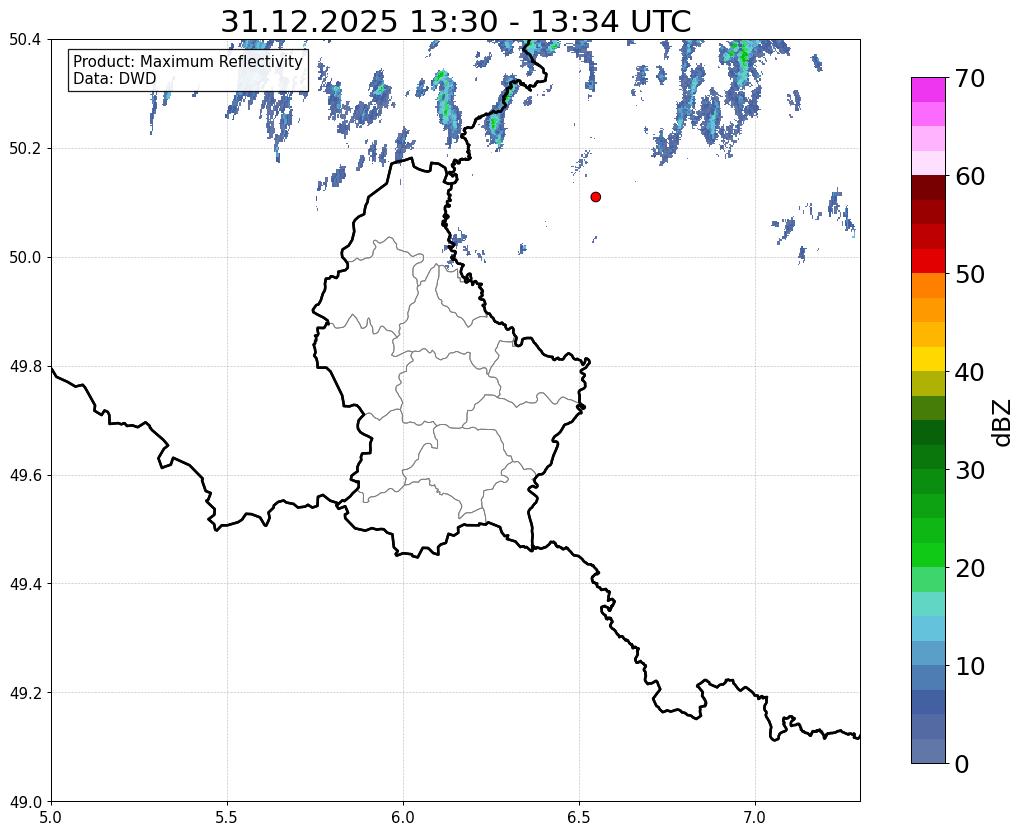Click the 'dBZ' colorbar axis label
1023x834 pixels.
pos(1000,422)
